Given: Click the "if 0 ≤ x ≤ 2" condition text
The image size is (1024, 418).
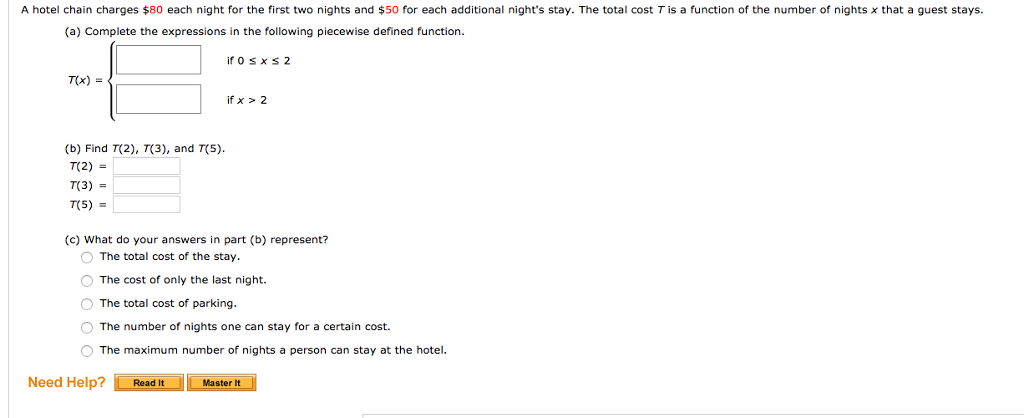Looking at the screenshot, I should [x=258, y=61].
